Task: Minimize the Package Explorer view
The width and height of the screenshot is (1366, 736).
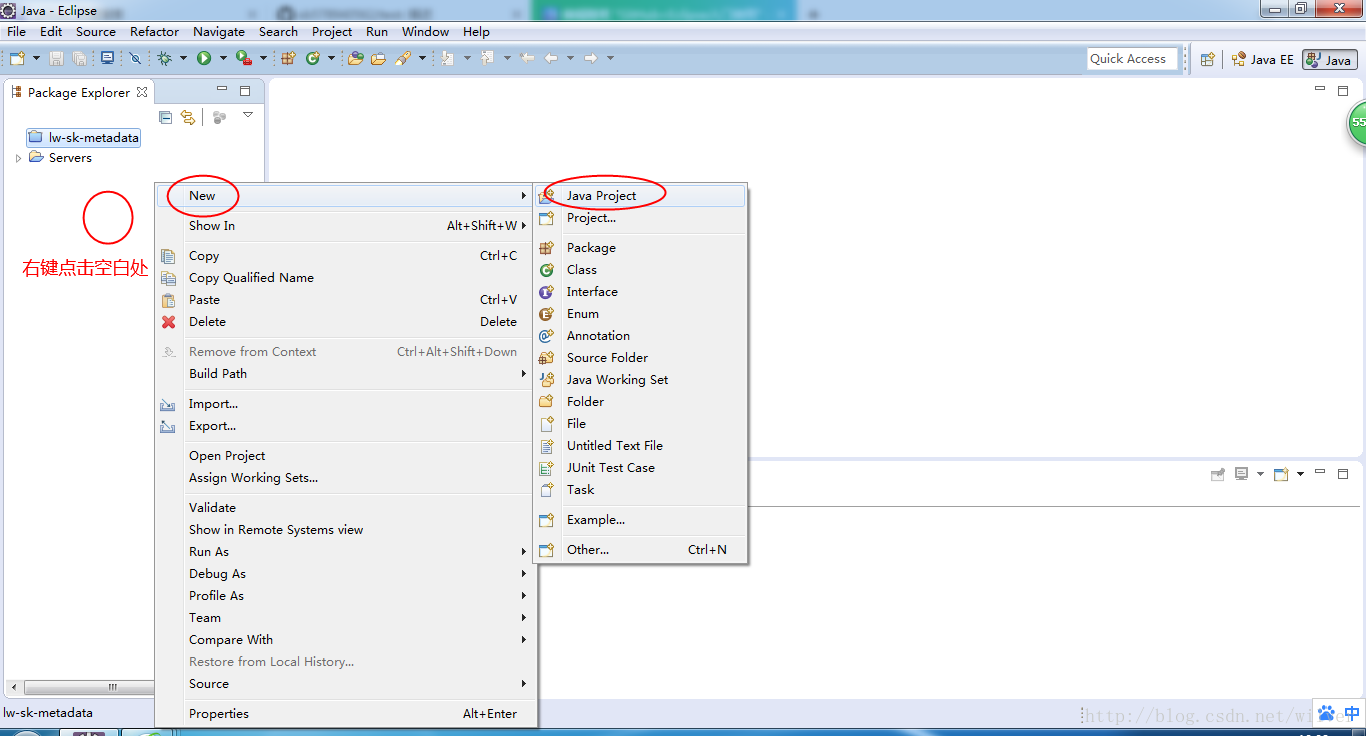Action: point(222,90)
